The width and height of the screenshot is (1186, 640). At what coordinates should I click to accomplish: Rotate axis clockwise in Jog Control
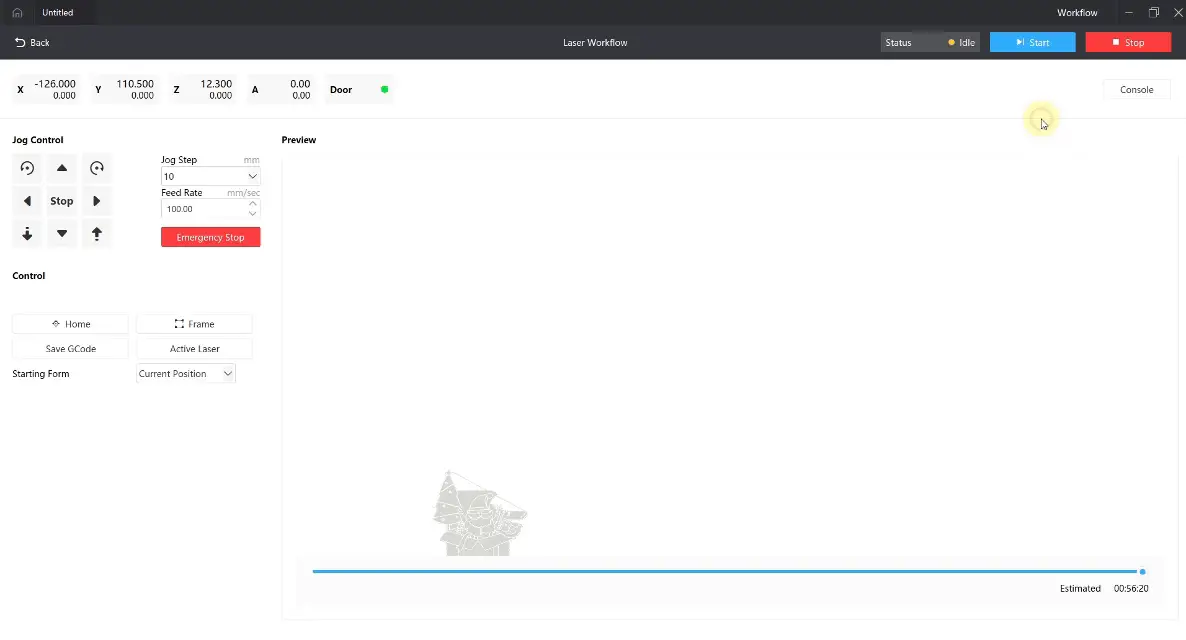pyautogui.click(x=97, y=168)
